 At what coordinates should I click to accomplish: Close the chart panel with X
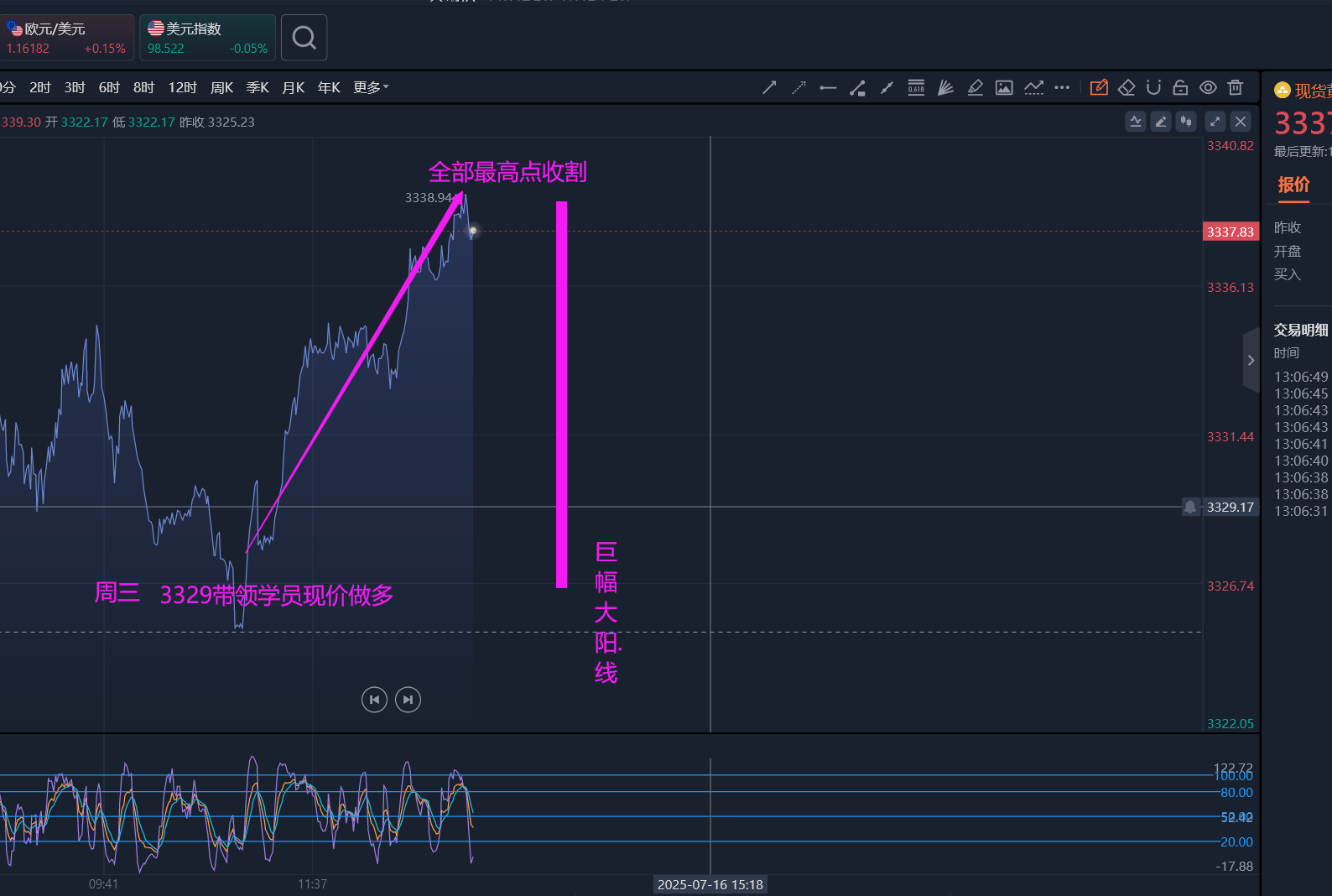pos(1241,122)
